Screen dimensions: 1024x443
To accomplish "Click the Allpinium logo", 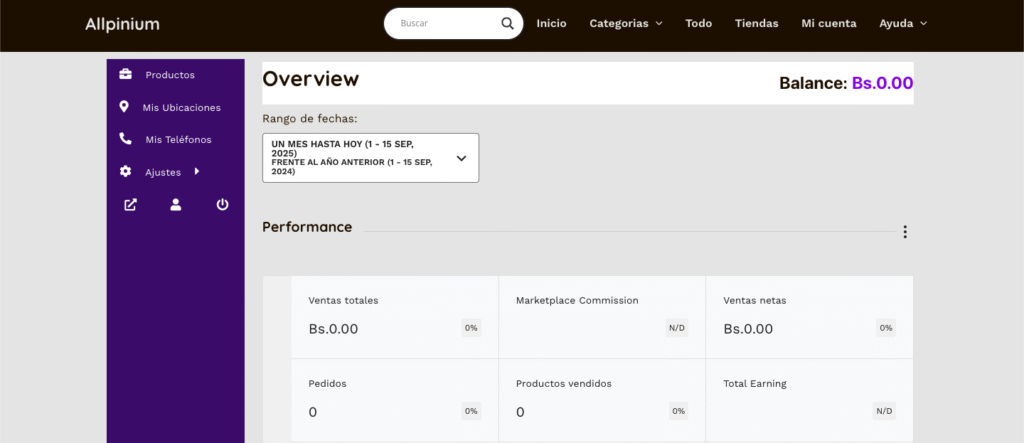I will coord(122,24).
